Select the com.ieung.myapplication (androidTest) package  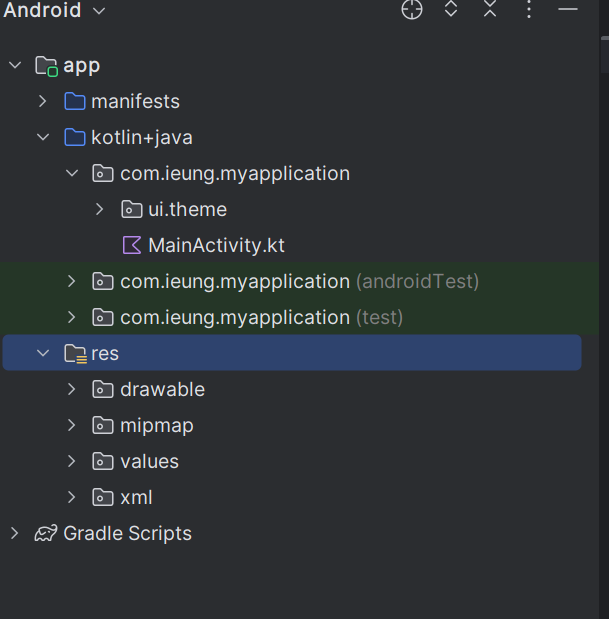click(x=299, y=281)
